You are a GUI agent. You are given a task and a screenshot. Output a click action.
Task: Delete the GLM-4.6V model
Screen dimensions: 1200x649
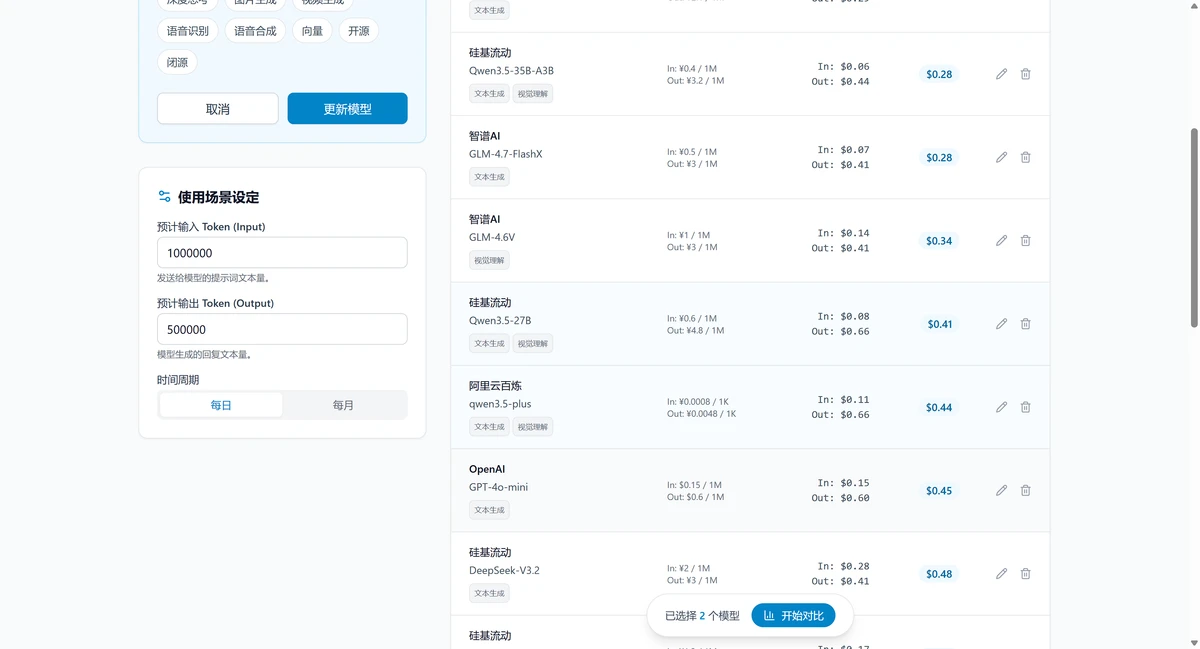click(1025, 240)
